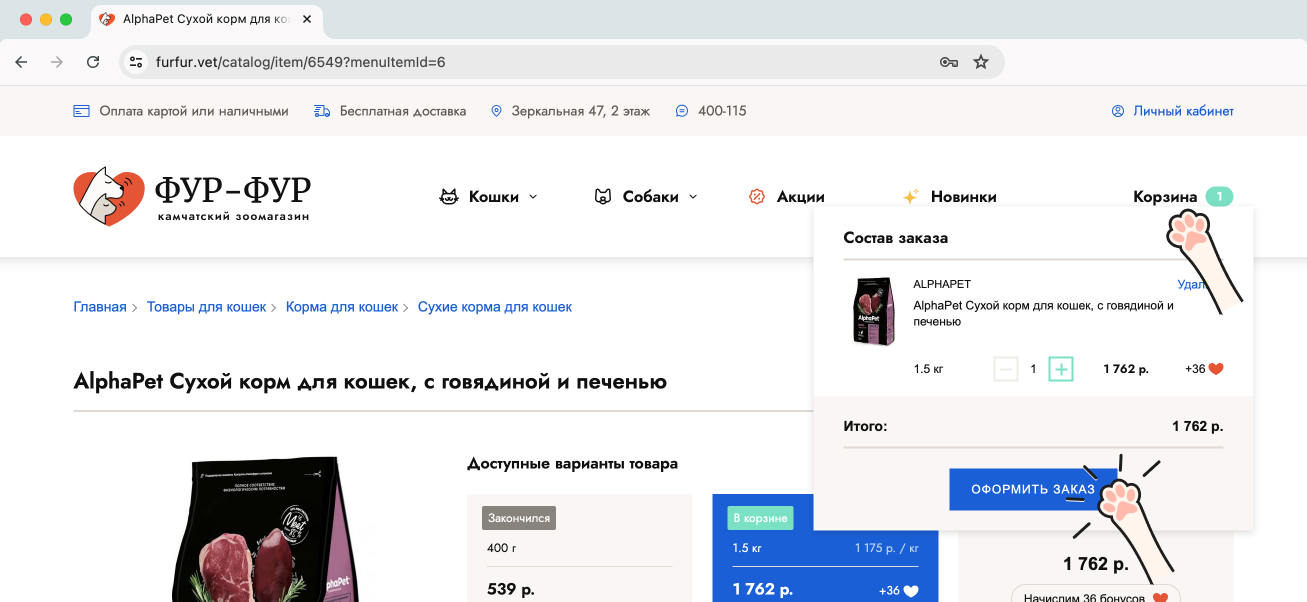The width and height of the screenshot is (1307, 602).
Task: Open saved passwords key icon
Action: pyautogui.click(x=949, y=62)
